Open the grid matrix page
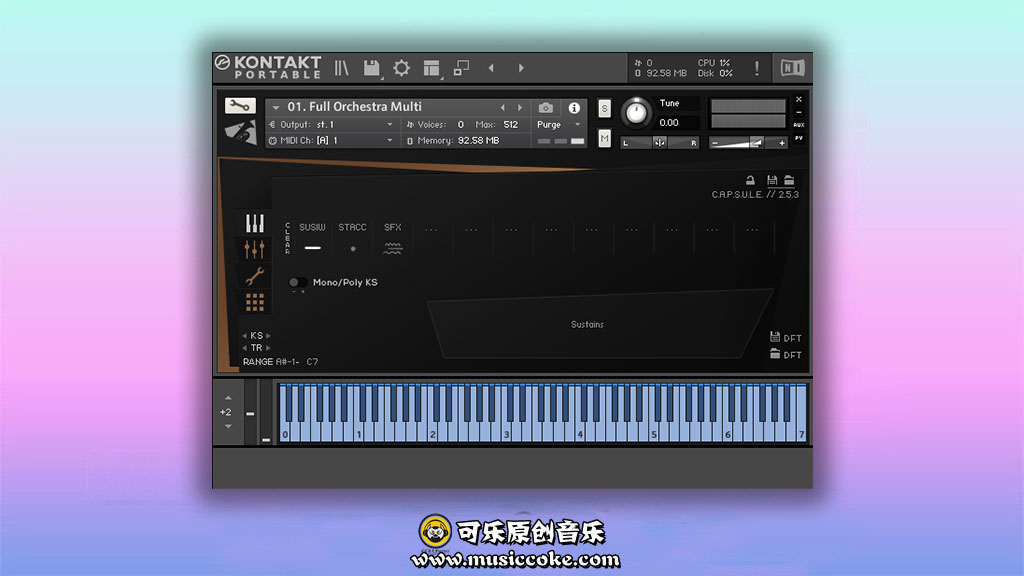 click(x=255, y=302)
